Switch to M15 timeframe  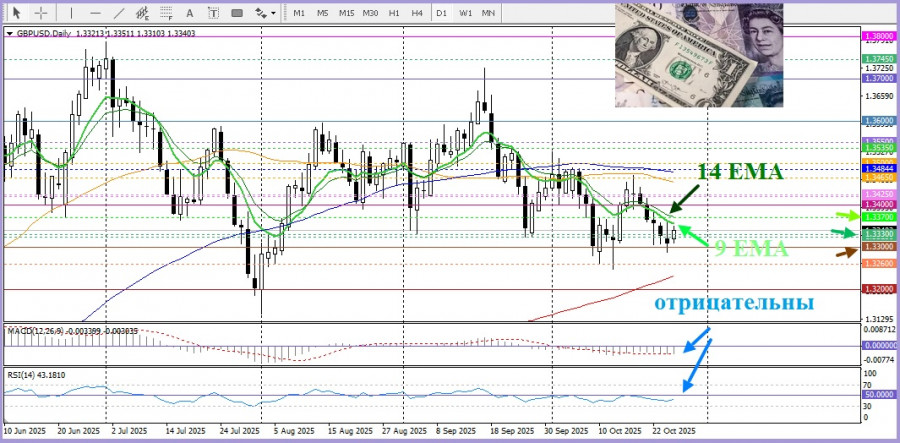[x=346, y=13]
